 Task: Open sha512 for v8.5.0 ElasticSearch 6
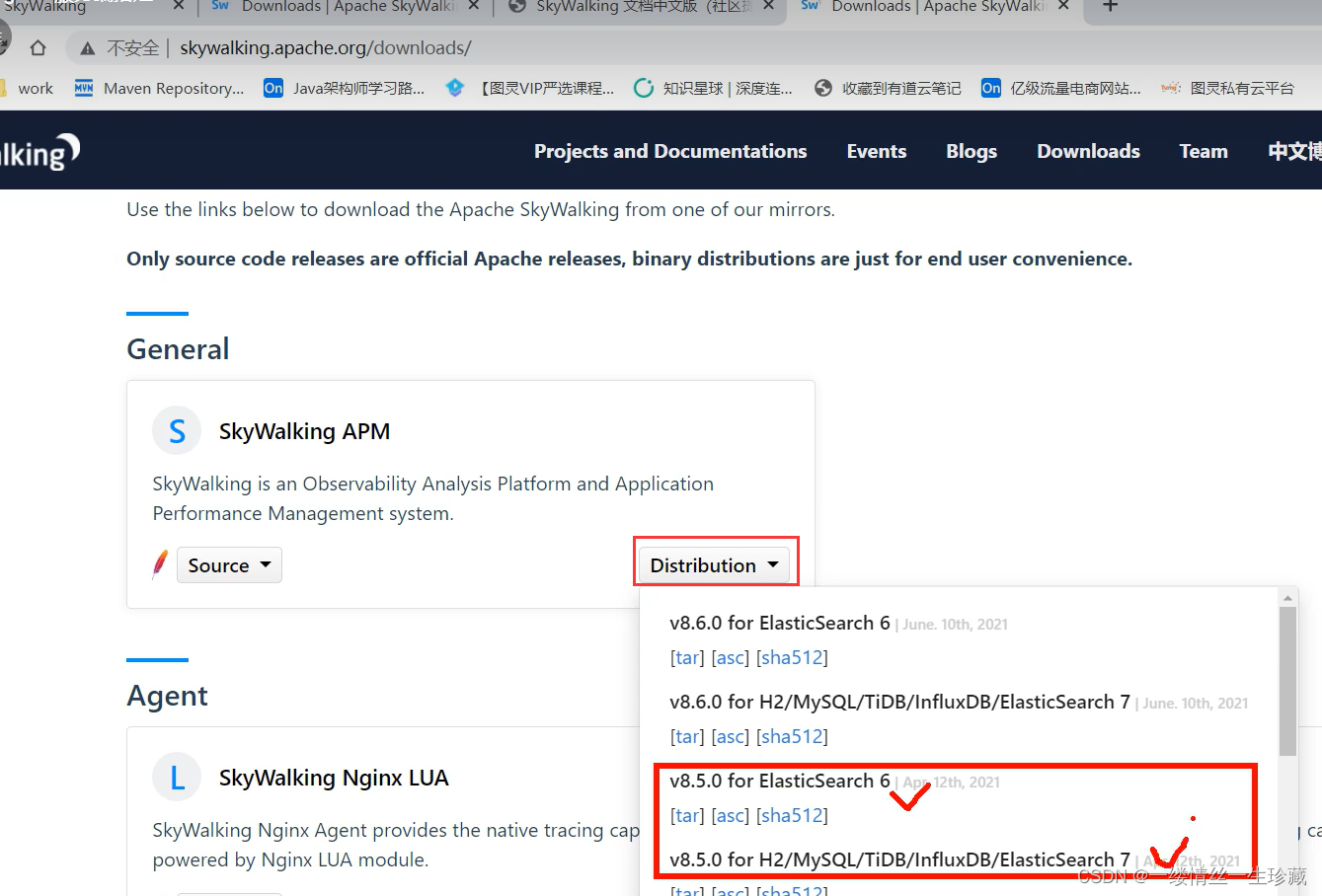(792, 815)
